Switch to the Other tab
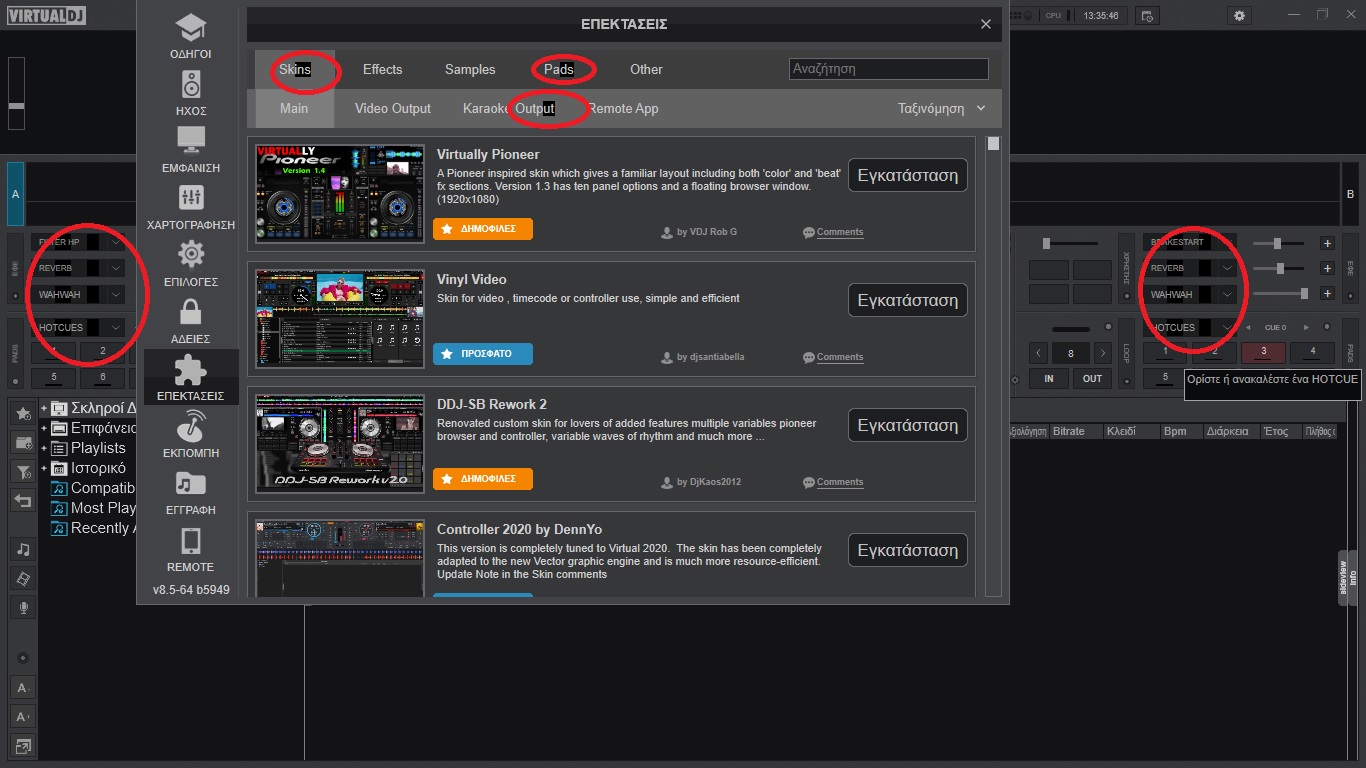 pos(646,69)
